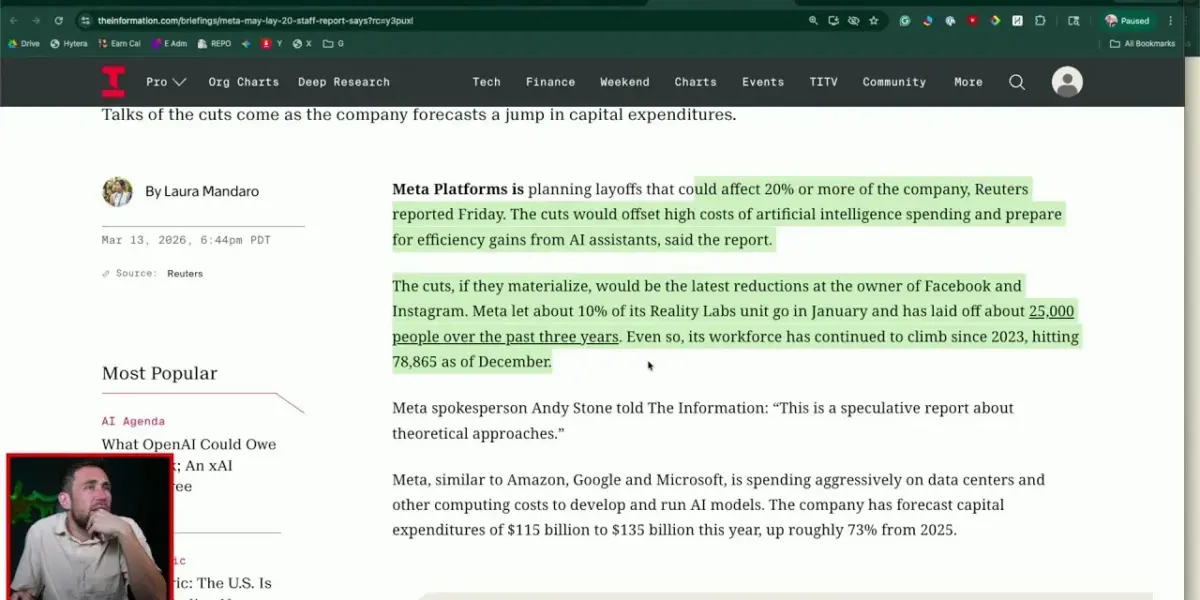1200x600 pixels.
Task: Go to the Tech section
Action: (x=486, y=82)
